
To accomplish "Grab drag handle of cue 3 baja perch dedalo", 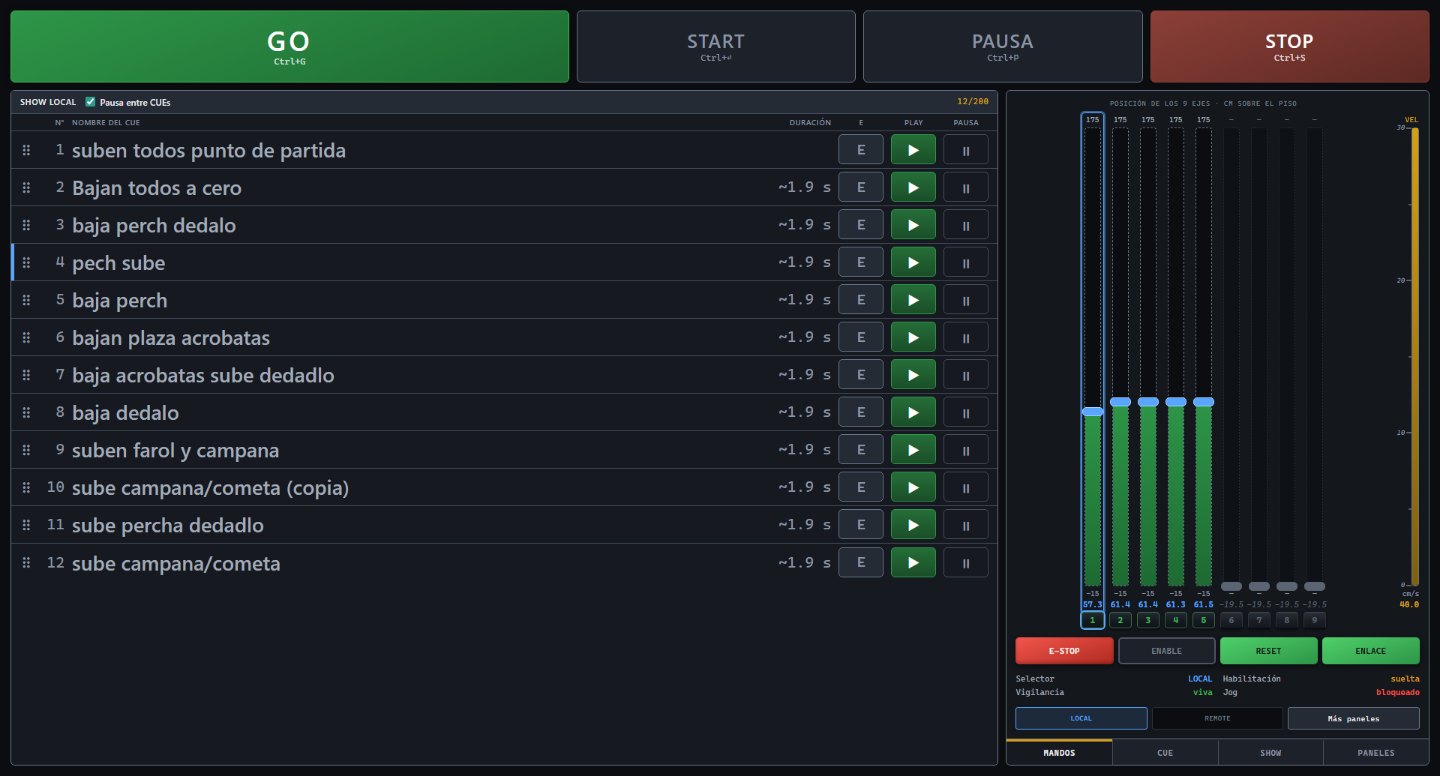I will [27, 225].
